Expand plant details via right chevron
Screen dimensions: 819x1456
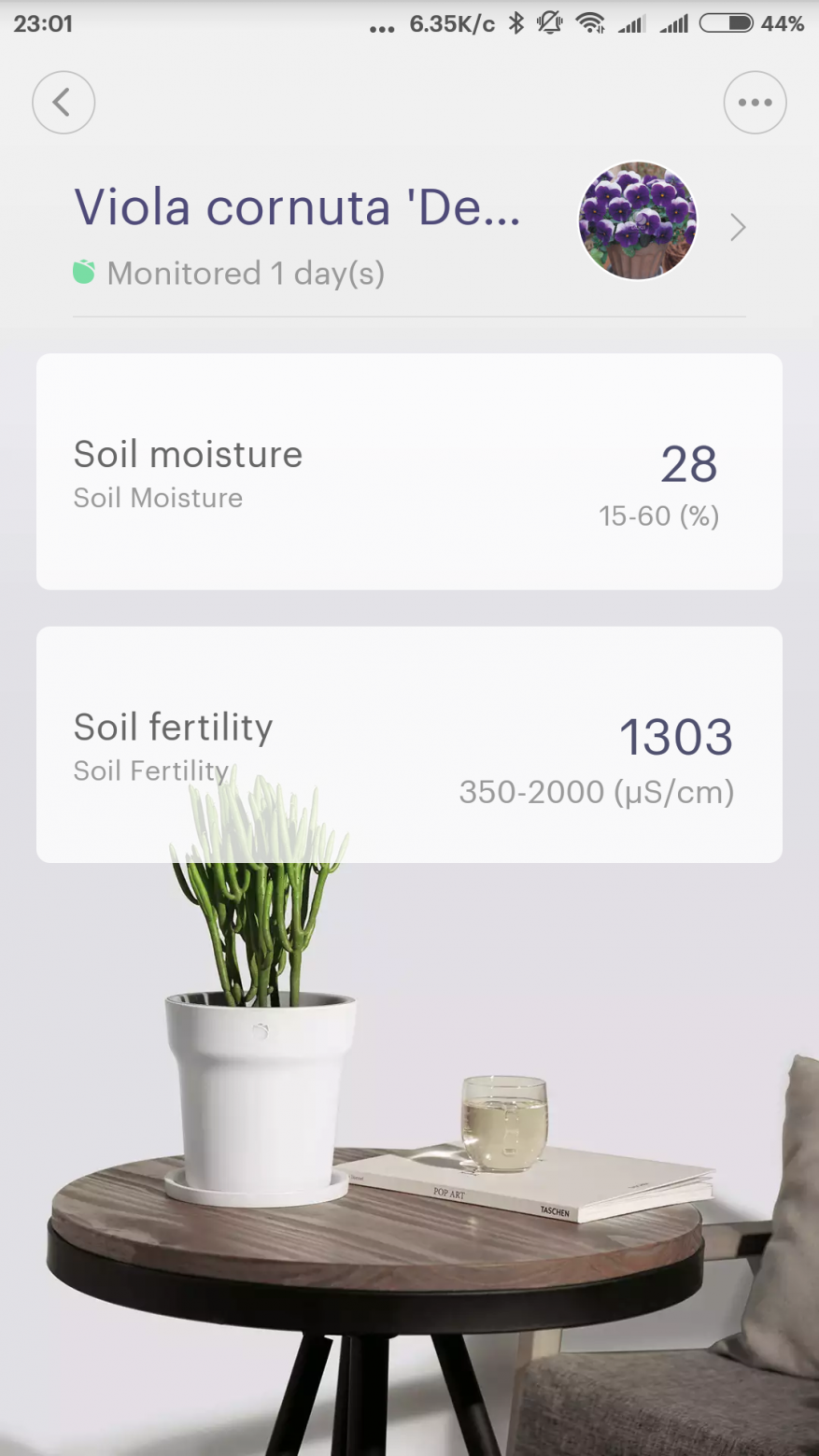pyautogui.click(x=738, y=227)
